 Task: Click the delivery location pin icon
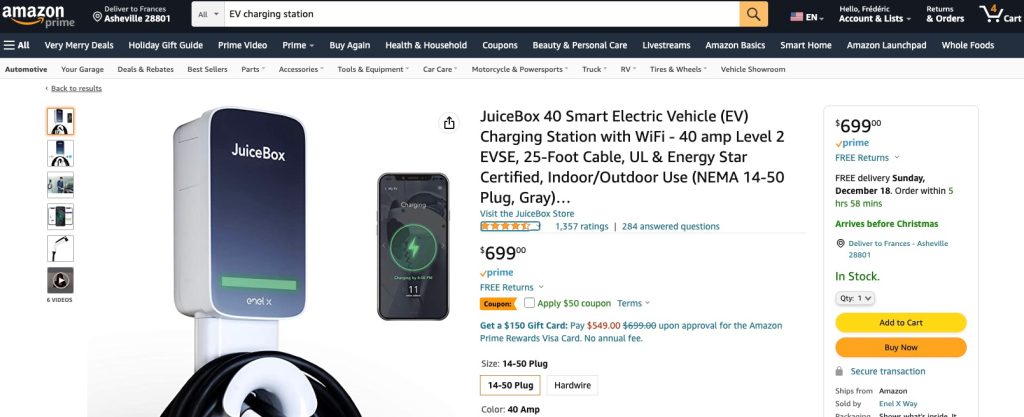pyautogui.click(x=97, y=16)
